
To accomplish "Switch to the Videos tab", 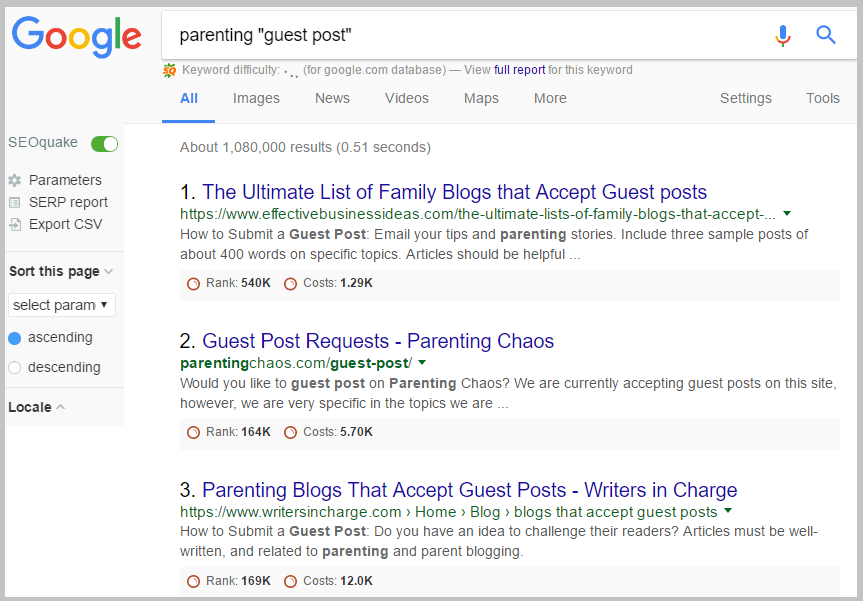I will (x=407, y=99).
